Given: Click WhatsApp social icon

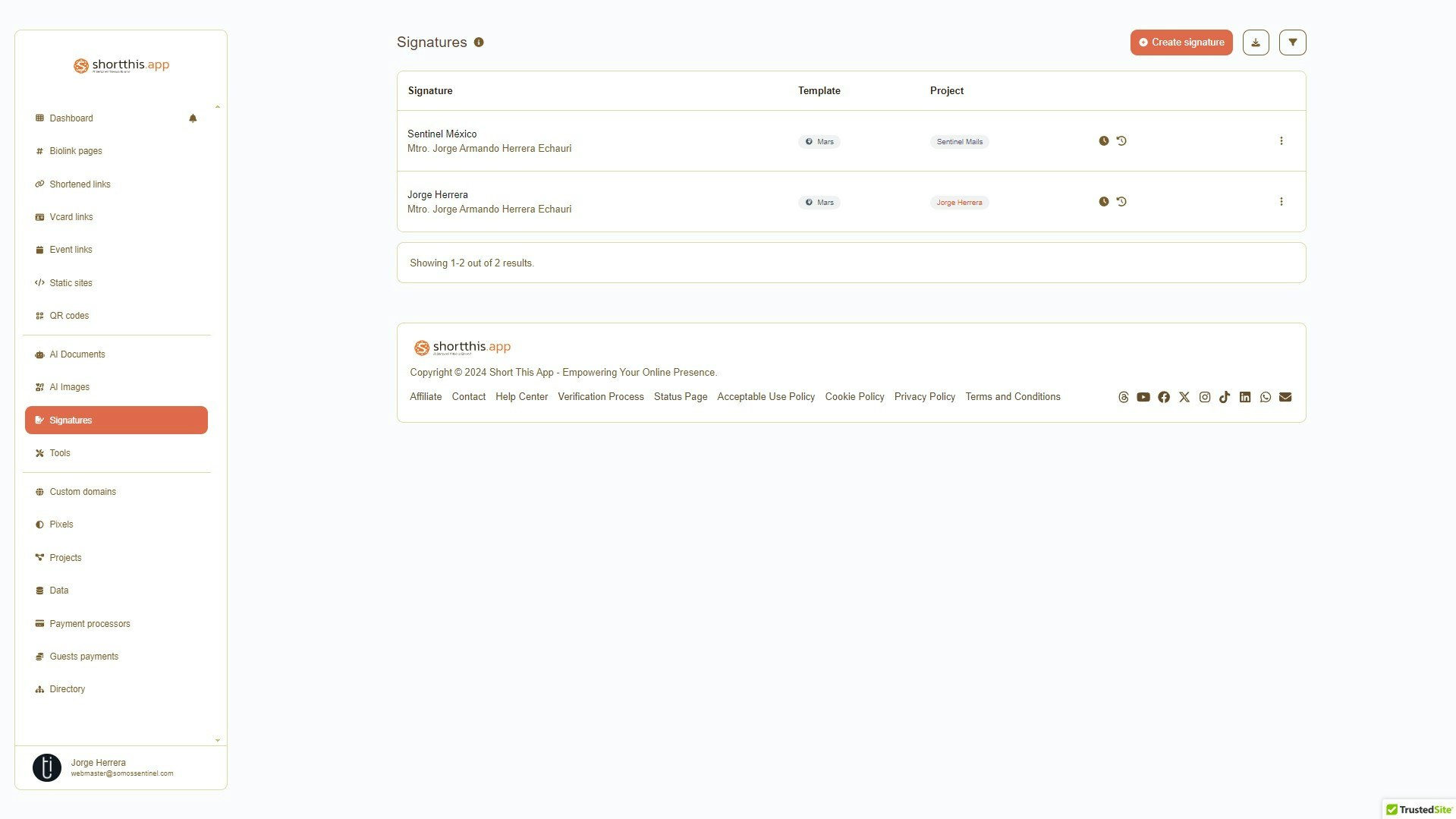Looking at the screenshot, I should click(1266, 398).
